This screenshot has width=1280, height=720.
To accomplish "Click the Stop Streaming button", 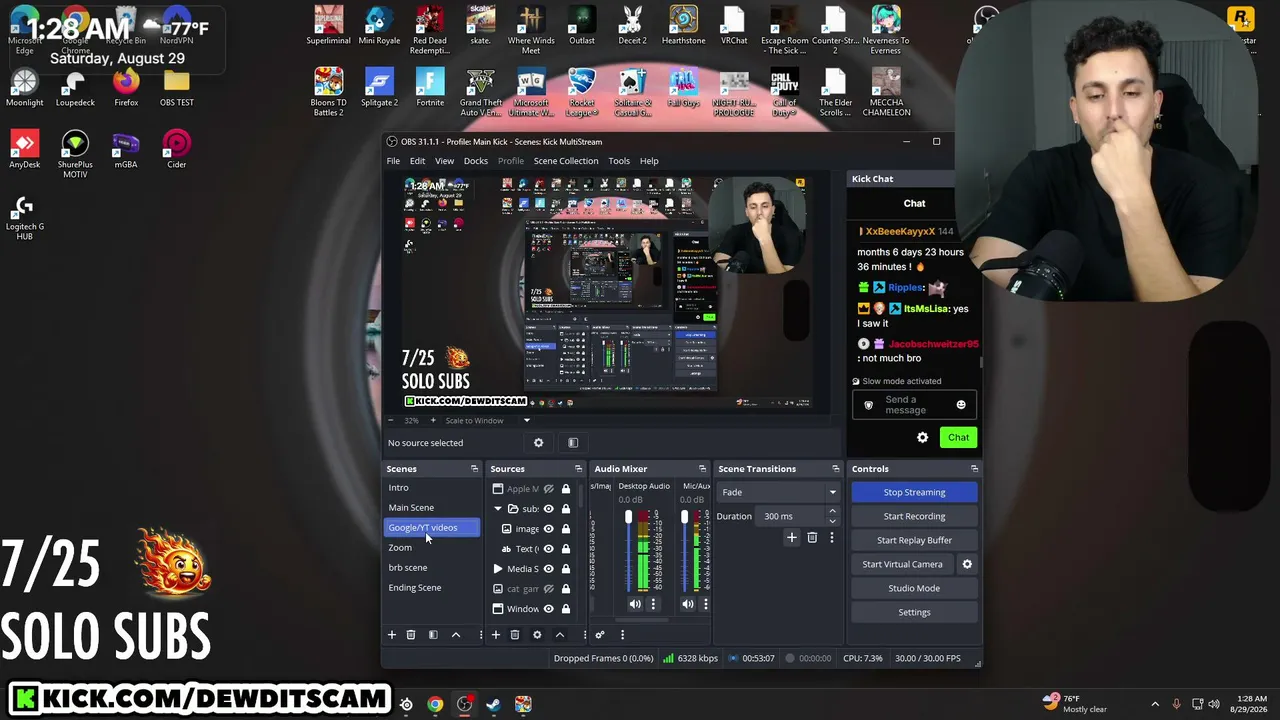I will [x=914, y=492].
